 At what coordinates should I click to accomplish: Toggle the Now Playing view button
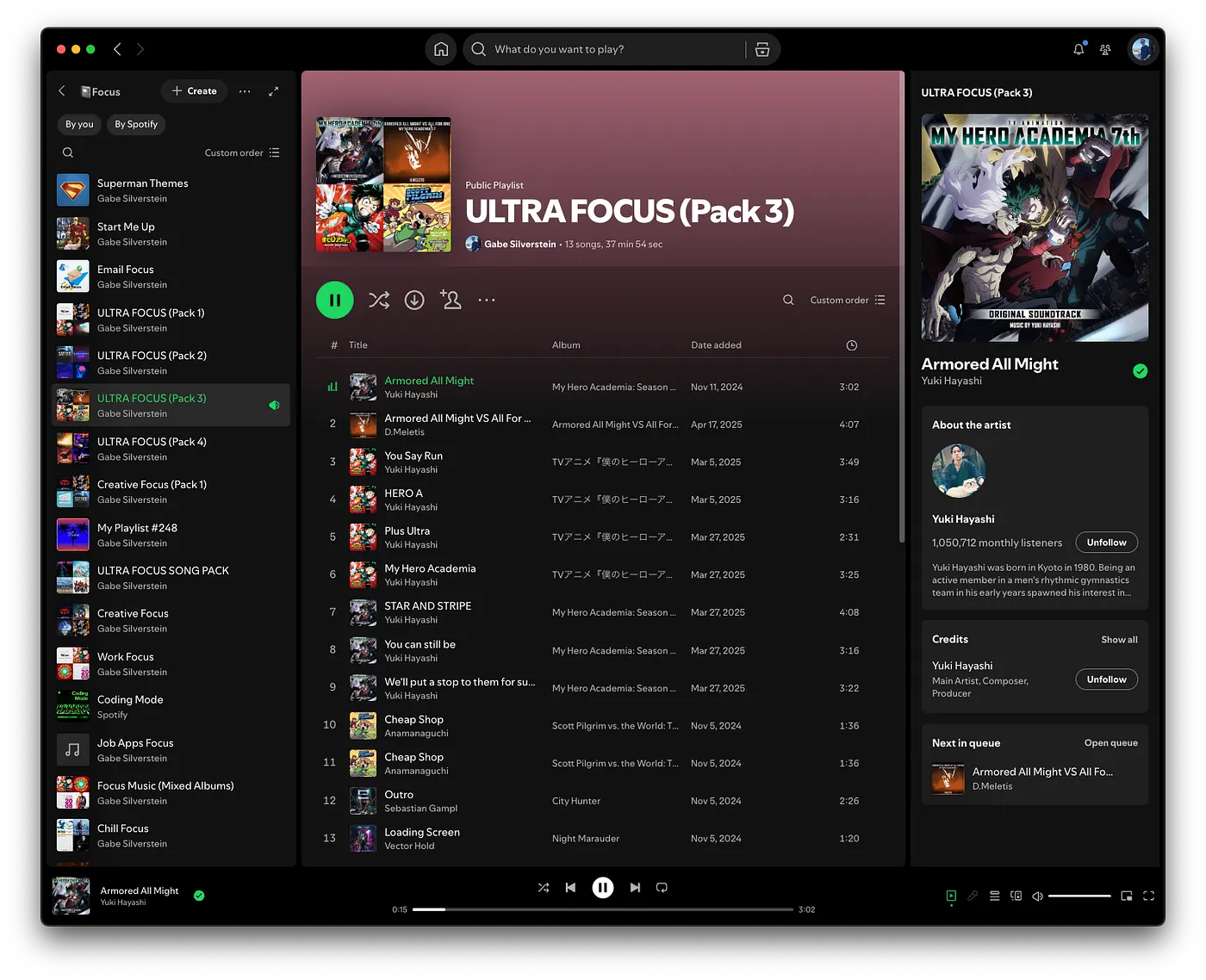[x=951, y=896]
